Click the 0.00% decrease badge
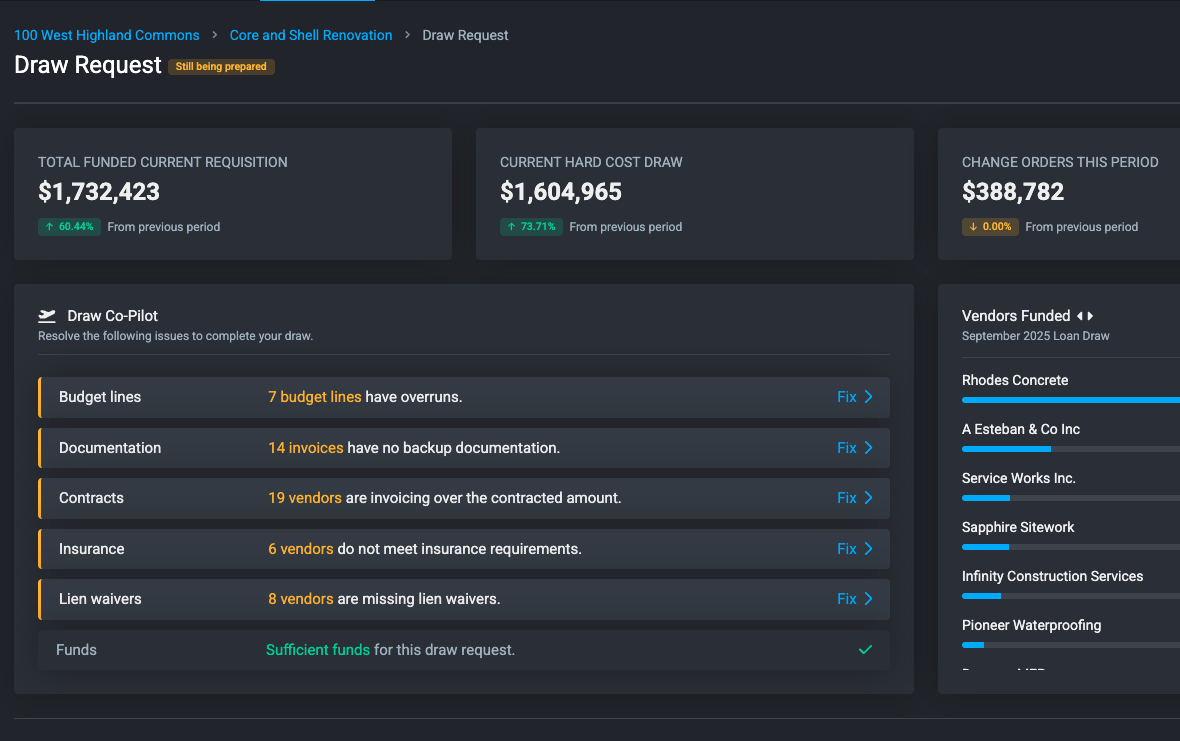This screenshot has height=741, width=1180. coord(990,227)
